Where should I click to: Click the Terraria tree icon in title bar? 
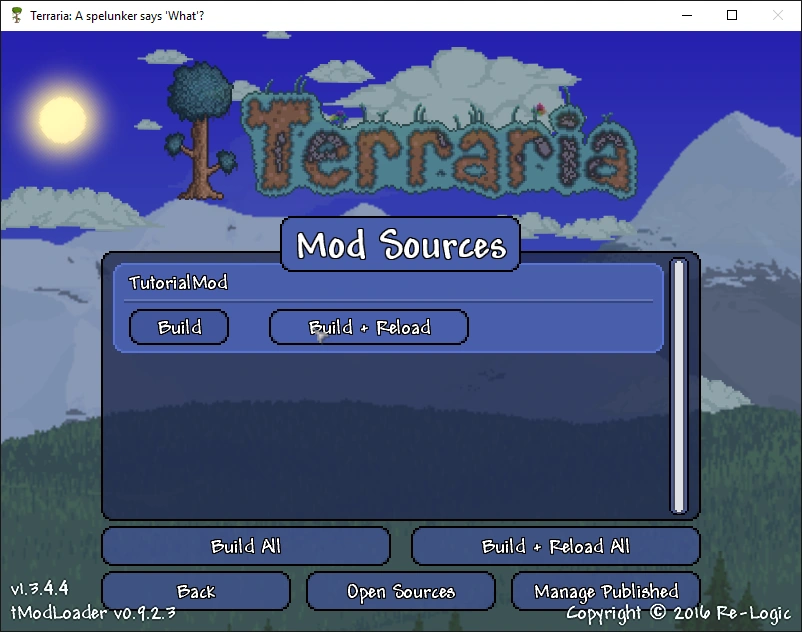point(17,15)
